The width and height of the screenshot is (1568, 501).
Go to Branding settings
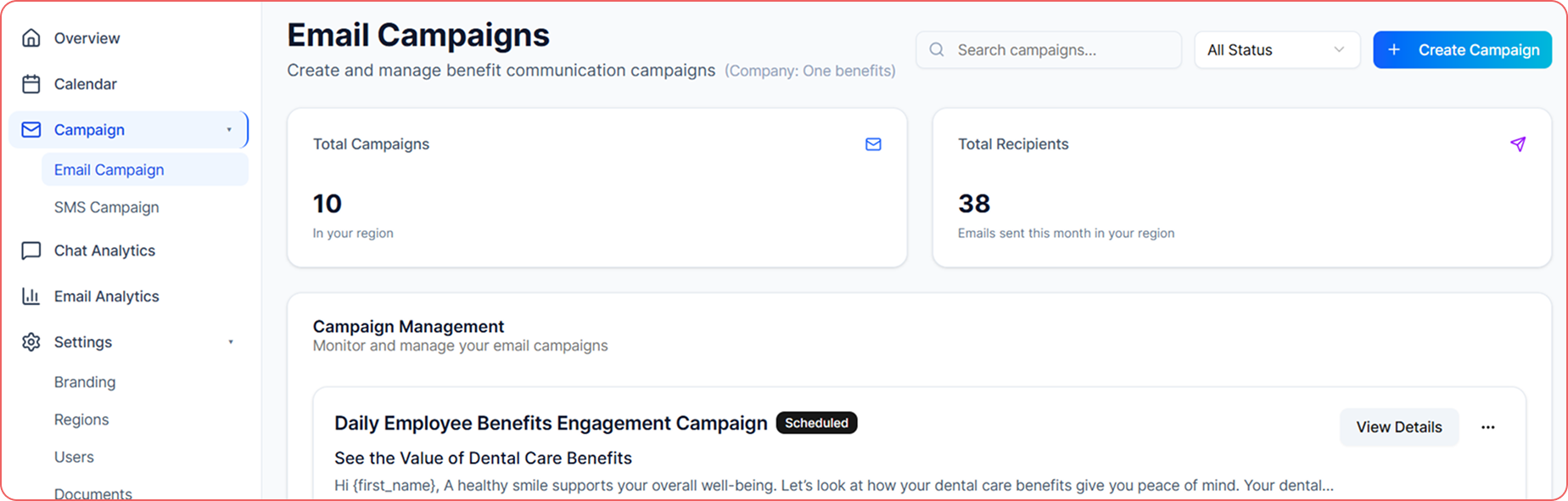click(85, 382)
